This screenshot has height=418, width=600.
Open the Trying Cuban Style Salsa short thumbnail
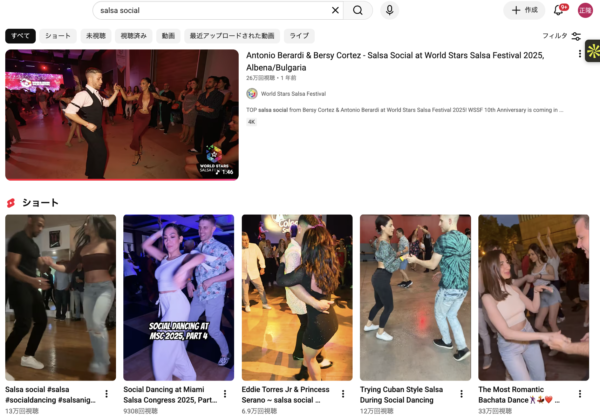tap(415, 297)
